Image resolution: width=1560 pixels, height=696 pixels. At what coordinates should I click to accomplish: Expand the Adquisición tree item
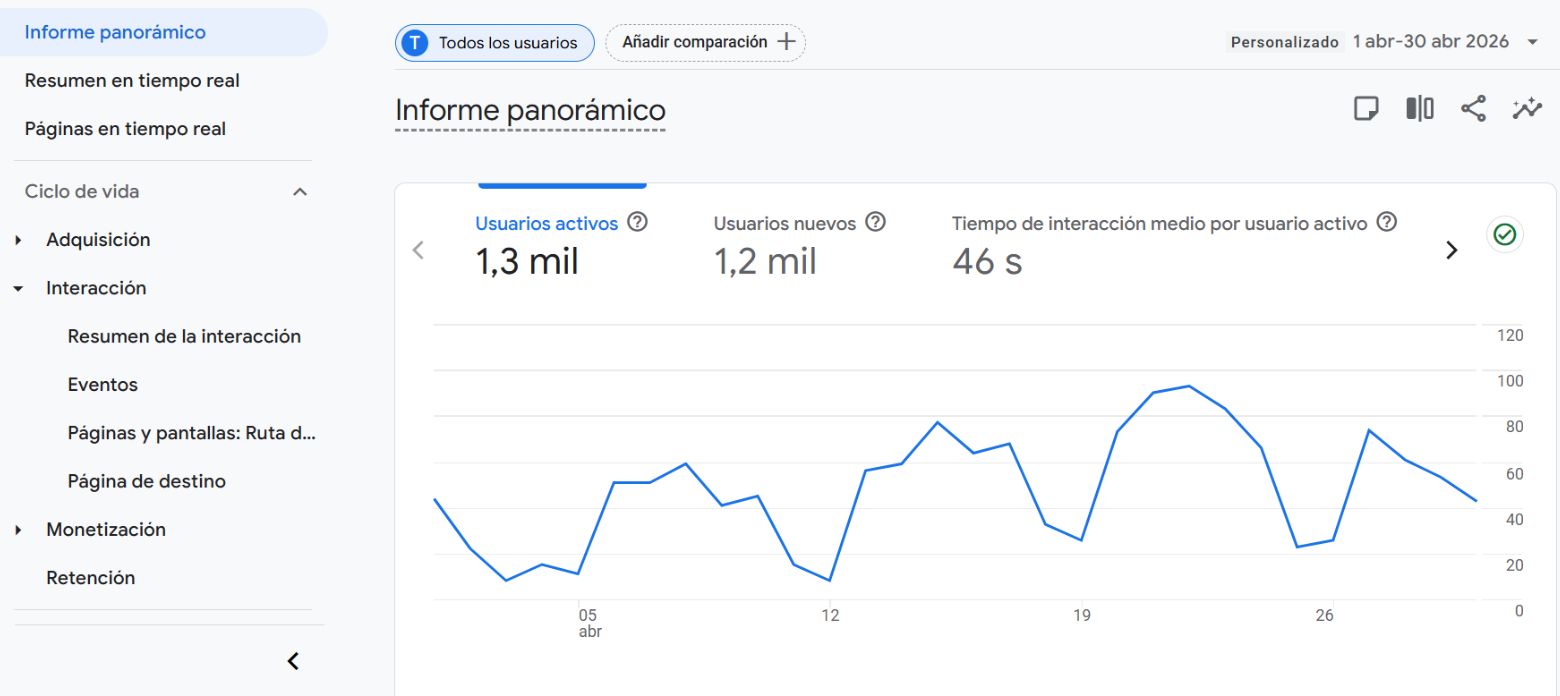[18, 240]
